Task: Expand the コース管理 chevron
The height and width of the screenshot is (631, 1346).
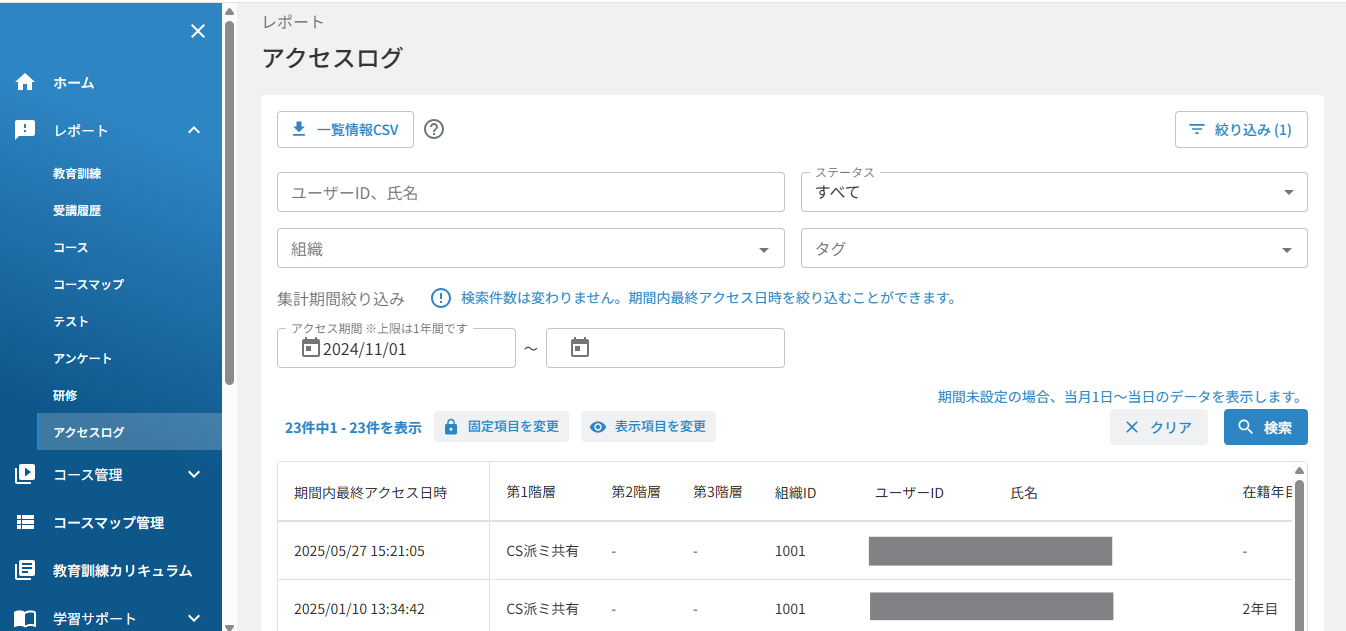Action: click(x=194, y=474)
